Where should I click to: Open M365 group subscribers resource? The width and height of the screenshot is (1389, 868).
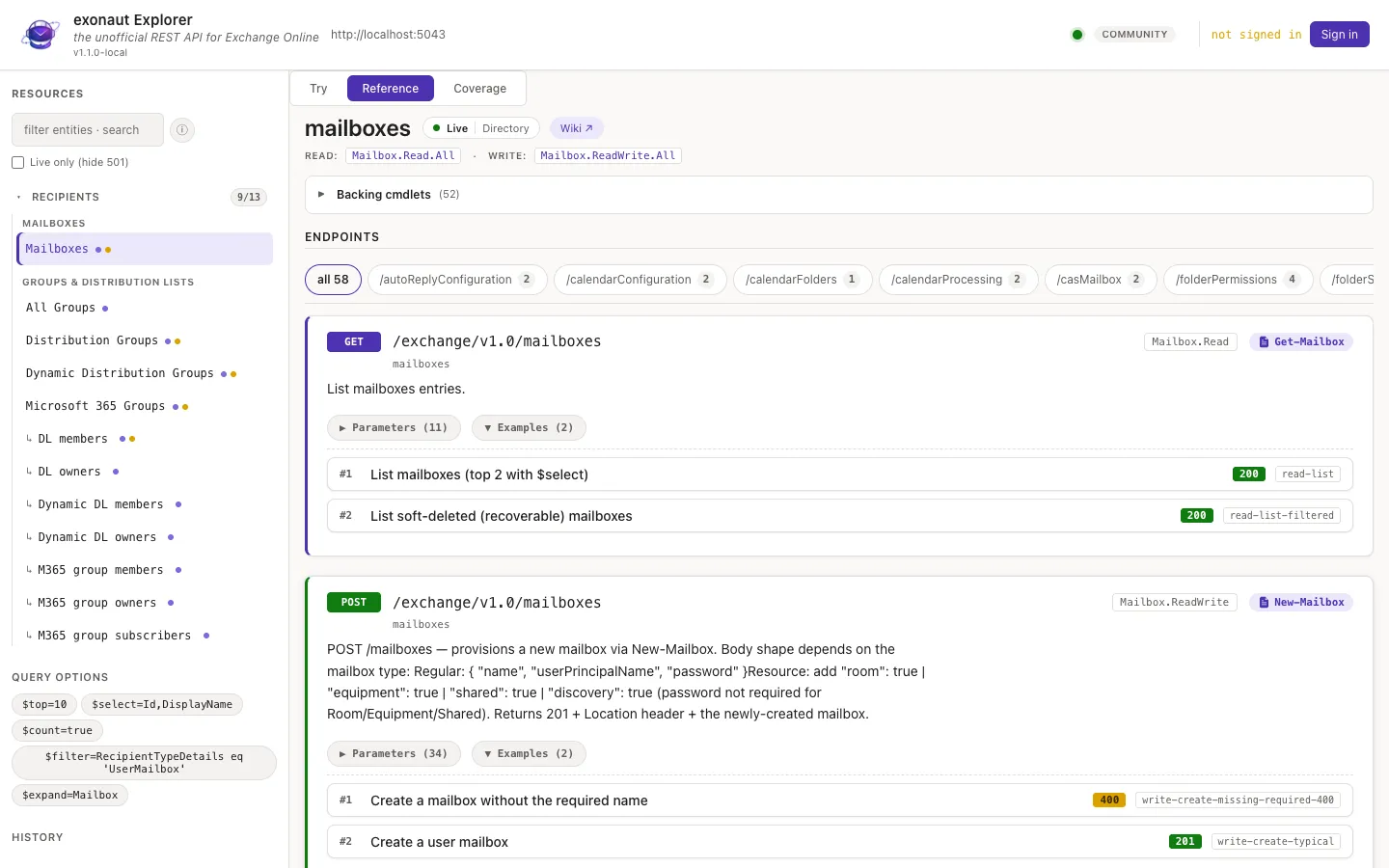(x=146, y=636)
